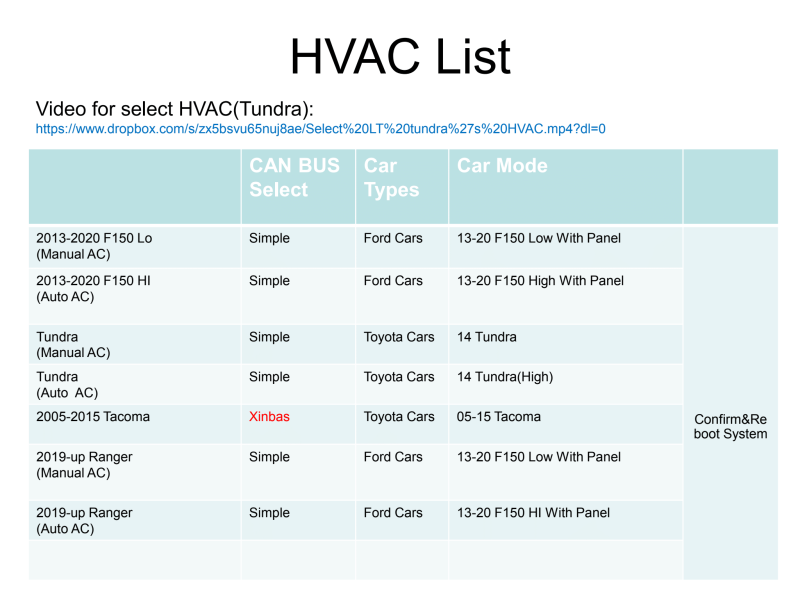Select the 2013-2020 F150 HI (Auto AC) row label
The image size is (800, 600).
tap(93, 288)
